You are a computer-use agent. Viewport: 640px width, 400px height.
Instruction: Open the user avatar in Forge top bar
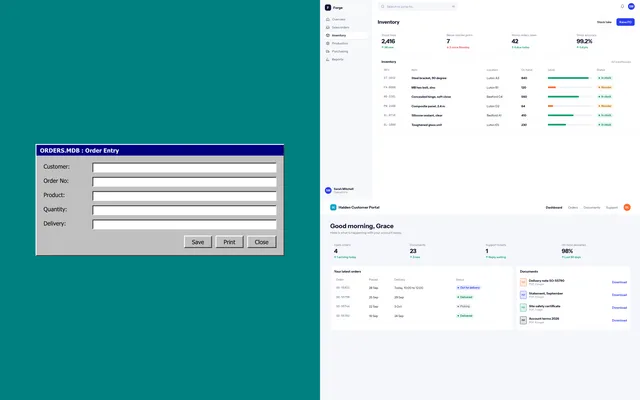(x=631, y=6)
